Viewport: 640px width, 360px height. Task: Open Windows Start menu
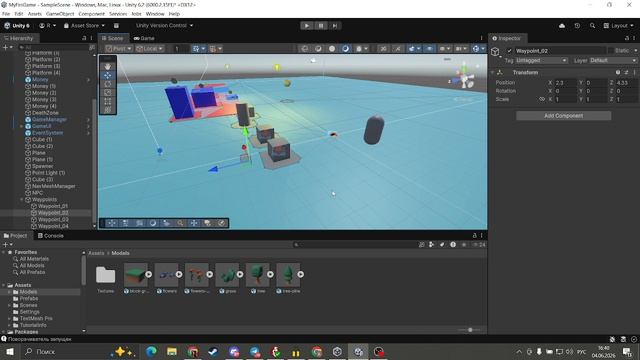pyautogui.click(x=9, y=351)
